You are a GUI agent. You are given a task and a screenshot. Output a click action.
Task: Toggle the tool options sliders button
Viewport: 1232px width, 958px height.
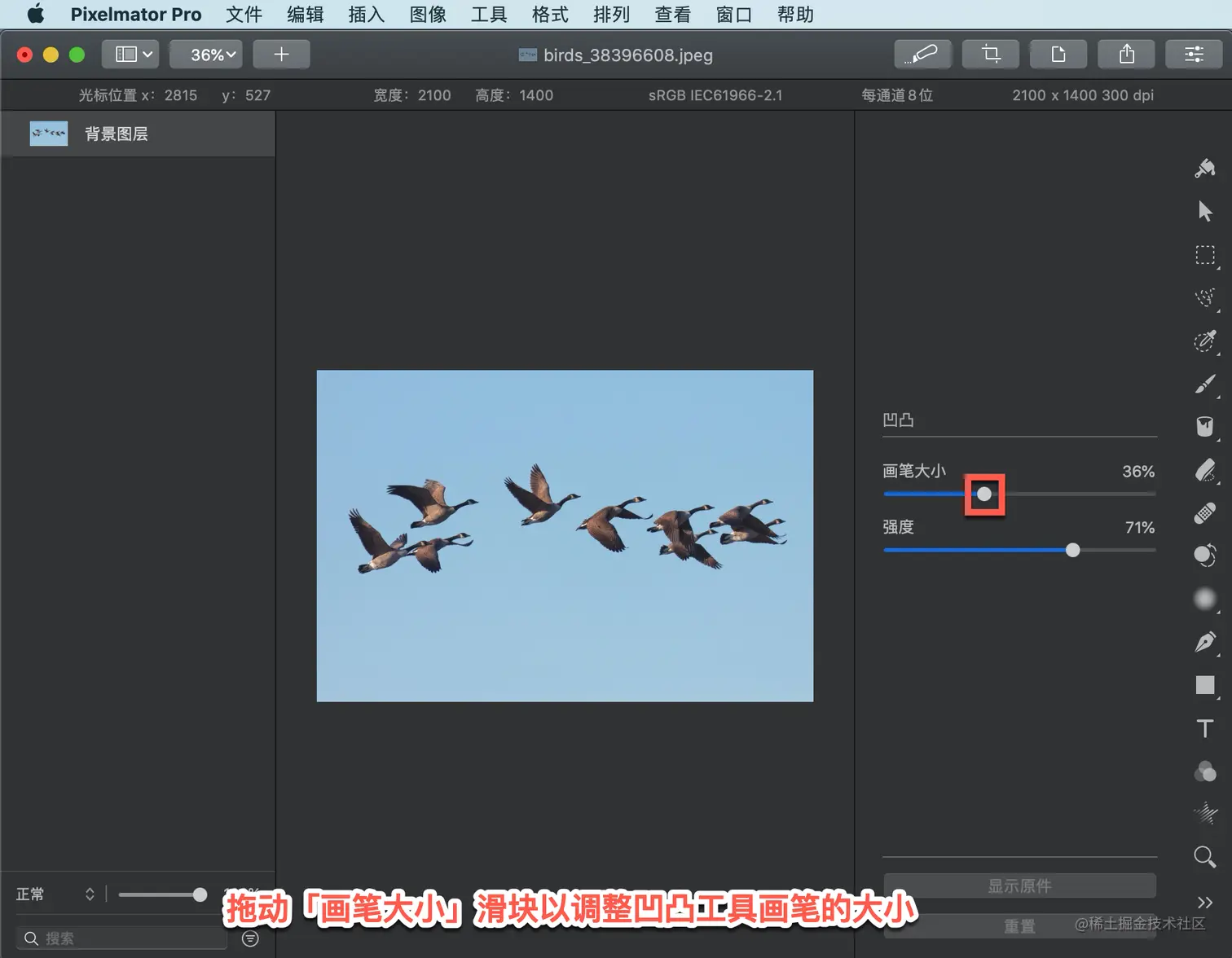pos(1194,55)
